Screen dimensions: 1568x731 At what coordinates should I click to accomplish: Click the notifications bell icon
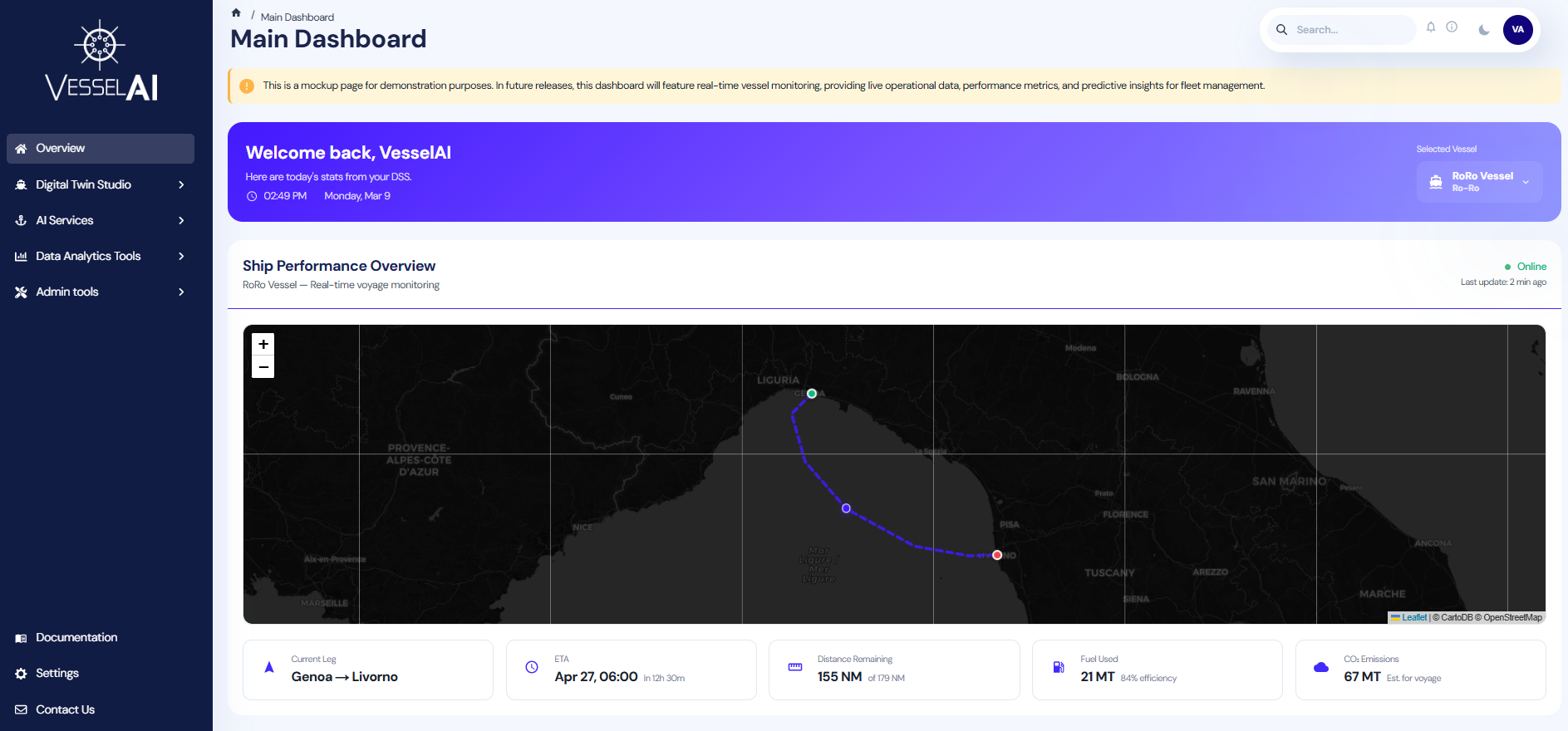(x=1431, y=27)
